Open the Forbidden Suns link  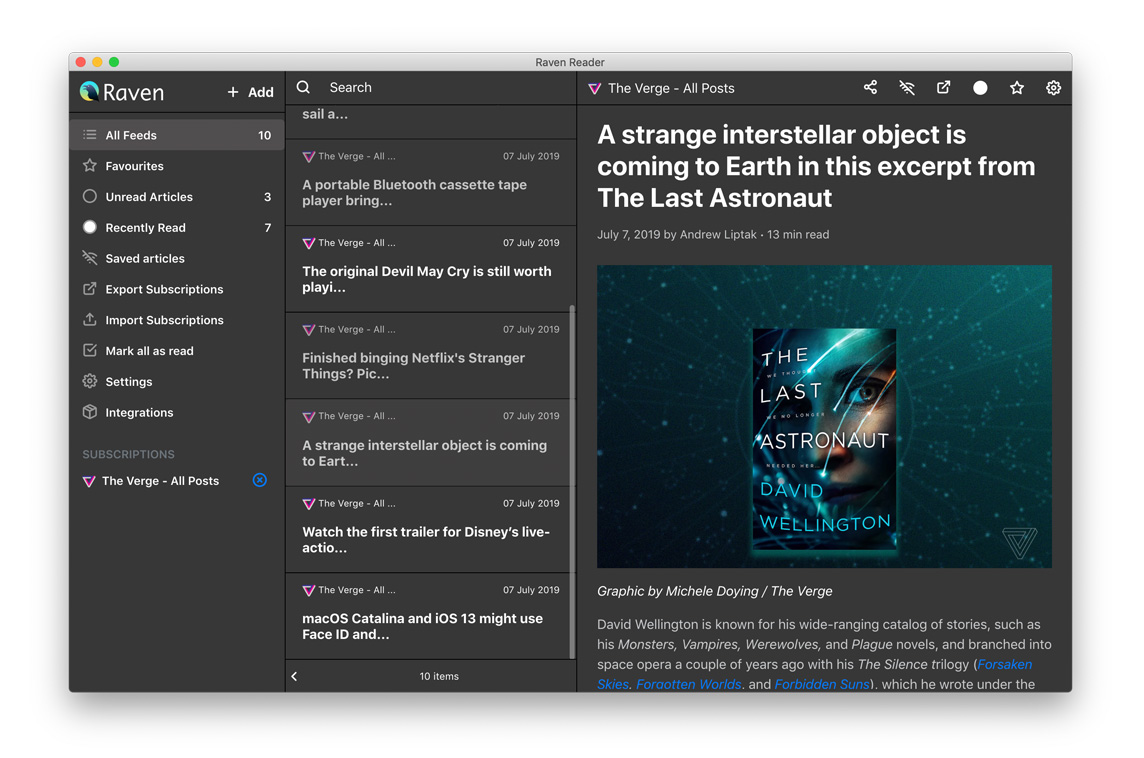(822, 684)
